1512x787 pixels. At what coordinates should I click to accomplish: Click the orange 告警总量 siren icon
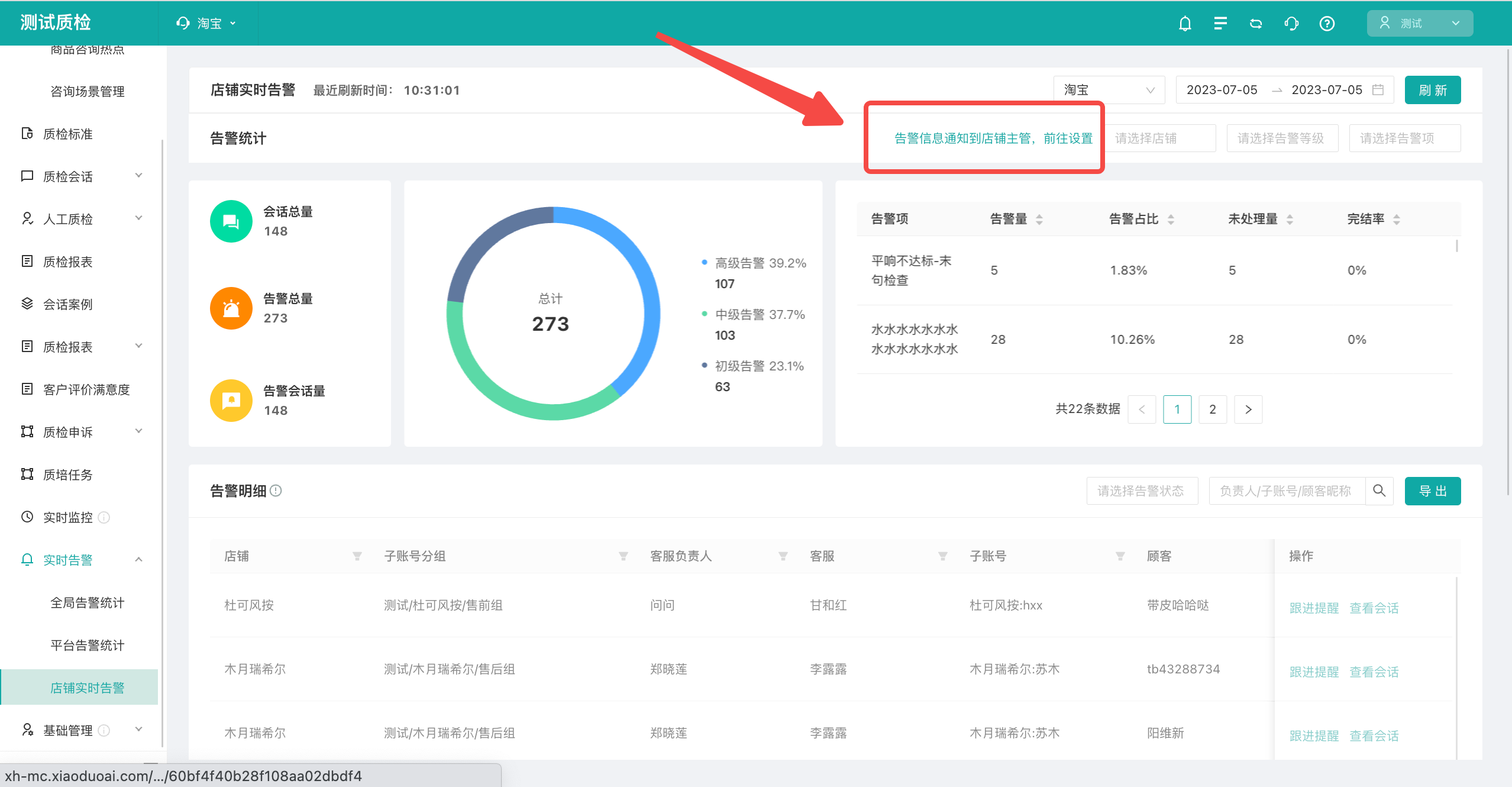(231, 308)
